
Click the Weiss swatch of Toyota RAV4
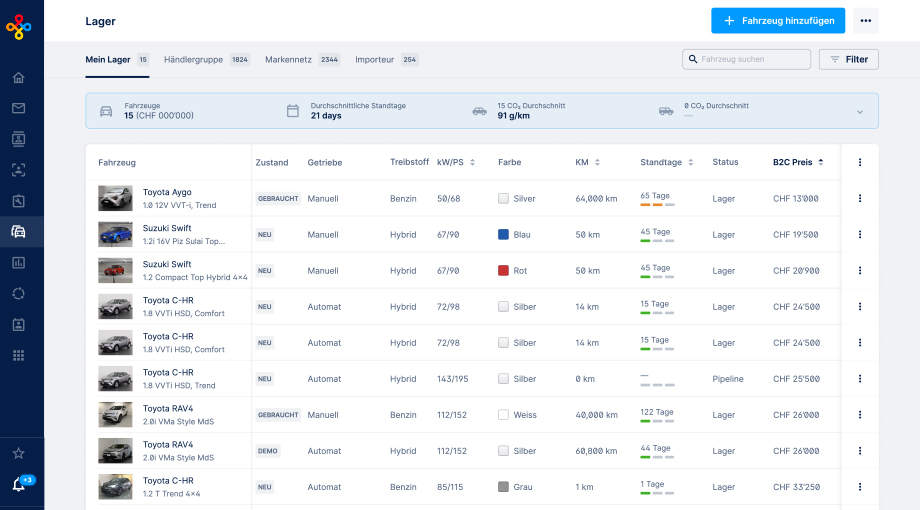(x=503, y=415)
